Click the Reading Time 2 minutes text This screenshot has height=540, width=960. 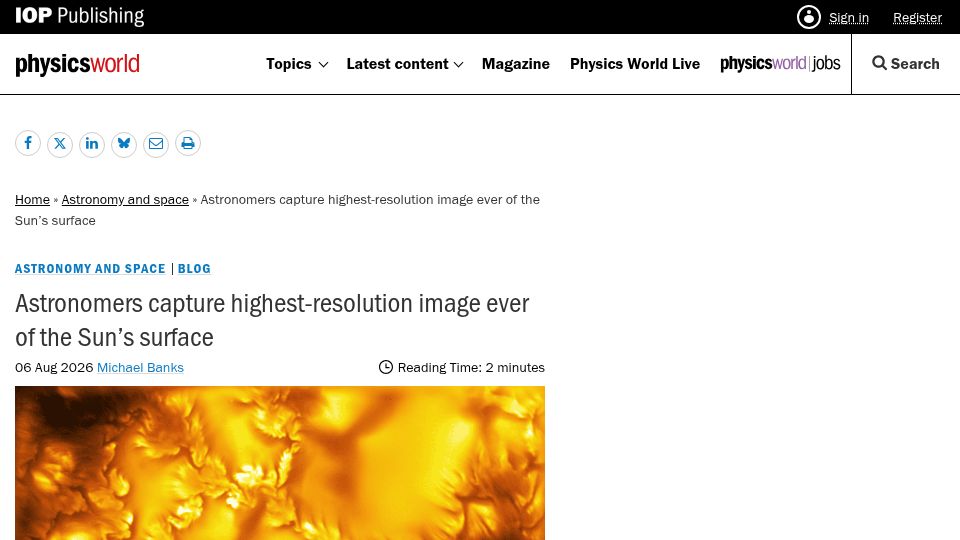tap(471, 367)
